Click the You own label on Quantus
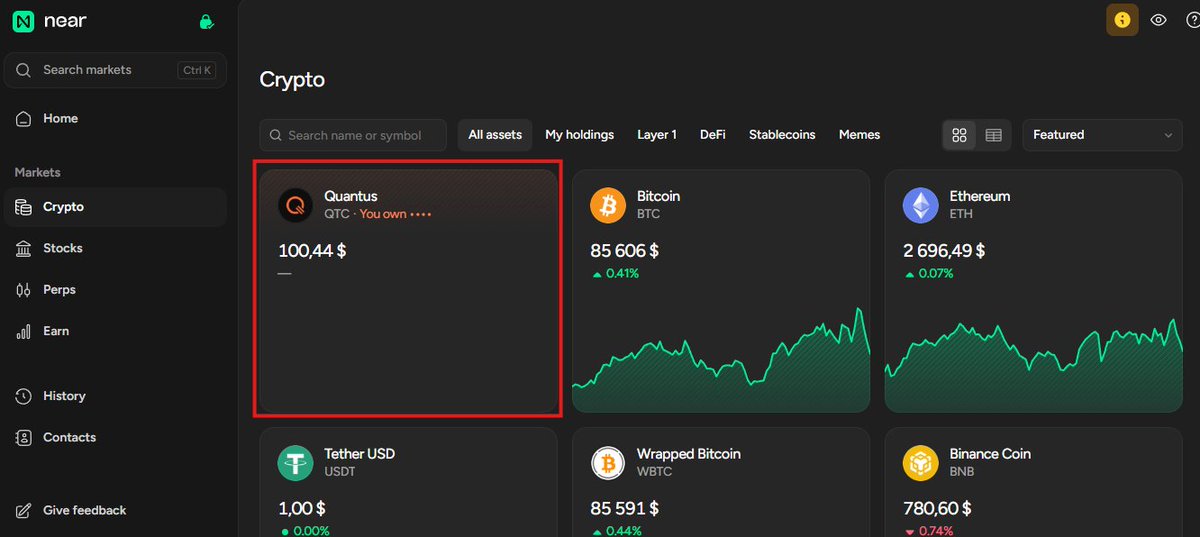This screenshot has width=1200, height=537. coord(383,214)
